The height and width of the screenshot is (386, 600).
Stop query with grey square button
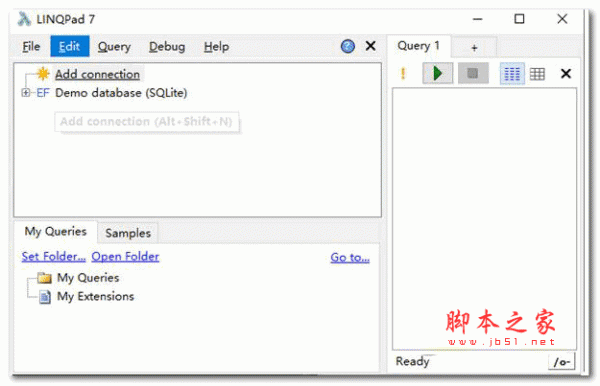point(473,73)
